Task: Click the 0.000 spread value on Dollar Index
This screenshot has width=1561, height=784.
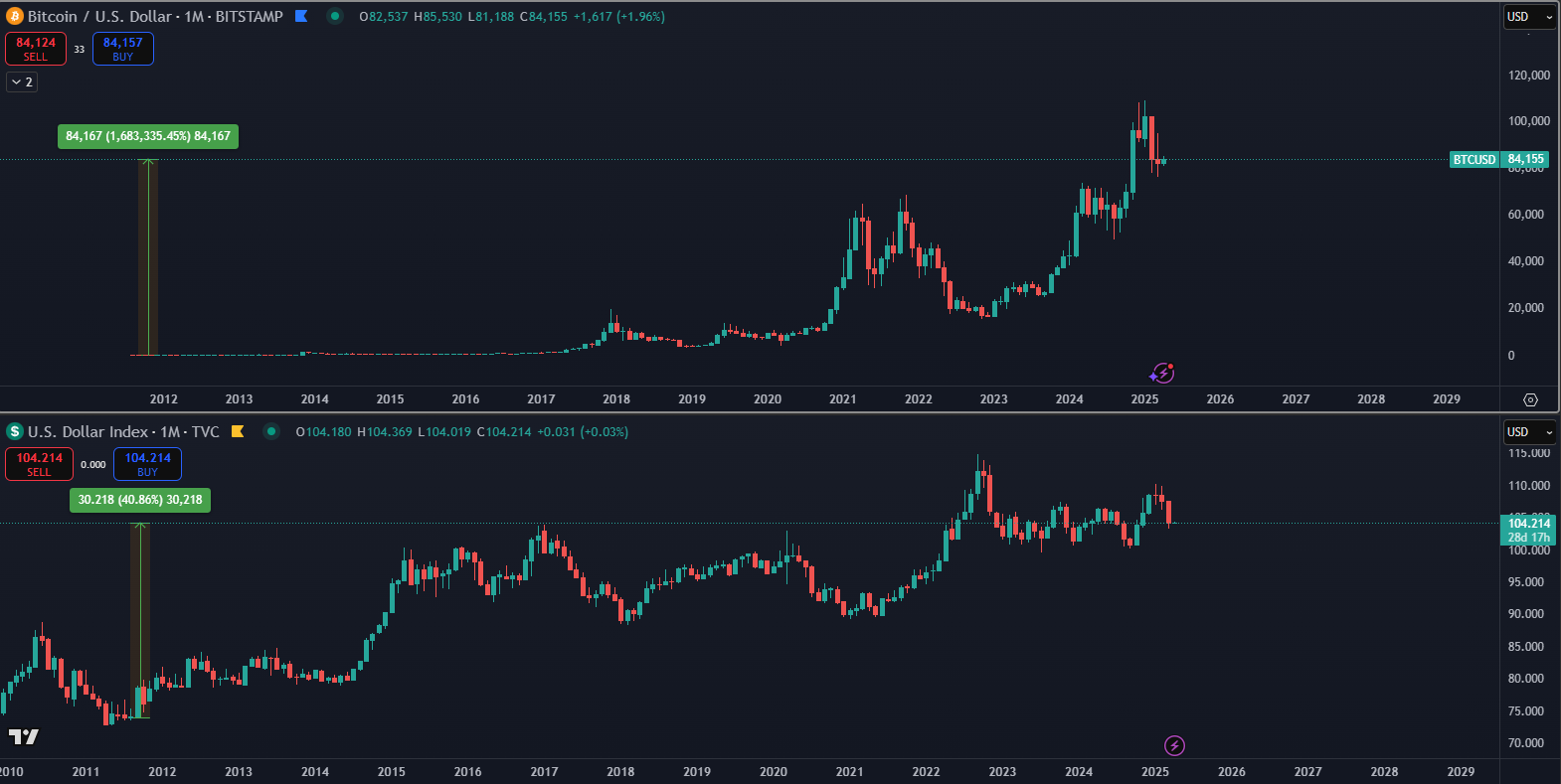Action: click(x=93, y=464)
